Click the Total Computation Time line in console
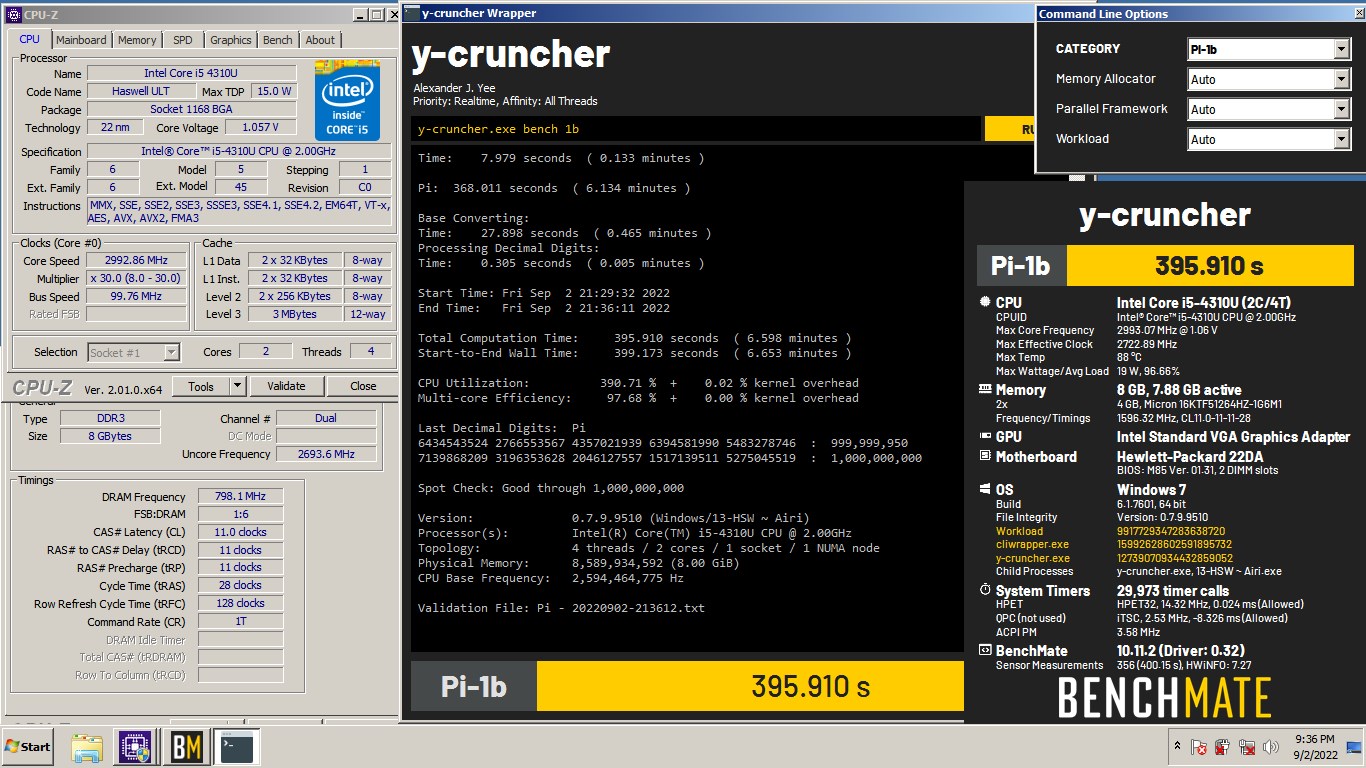Image resolution: width=1366 pixels, height=768 pixels. [x=635, y=338]
